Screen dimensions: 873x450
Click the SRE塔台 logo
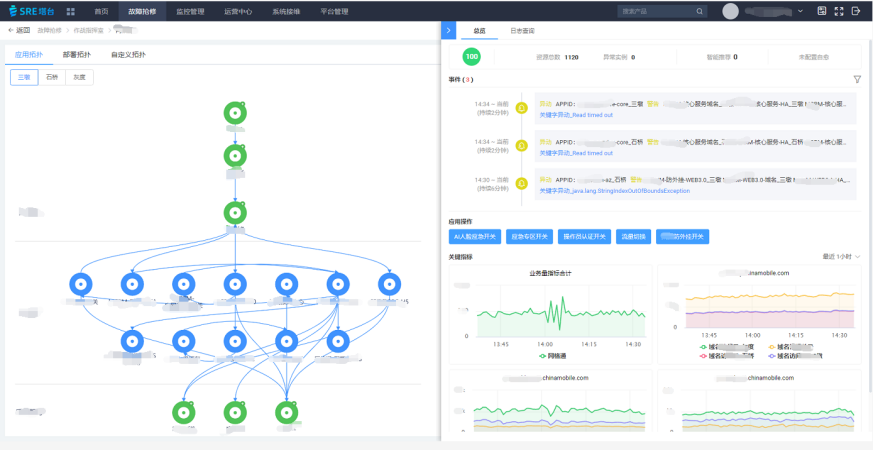click(32, 11)
